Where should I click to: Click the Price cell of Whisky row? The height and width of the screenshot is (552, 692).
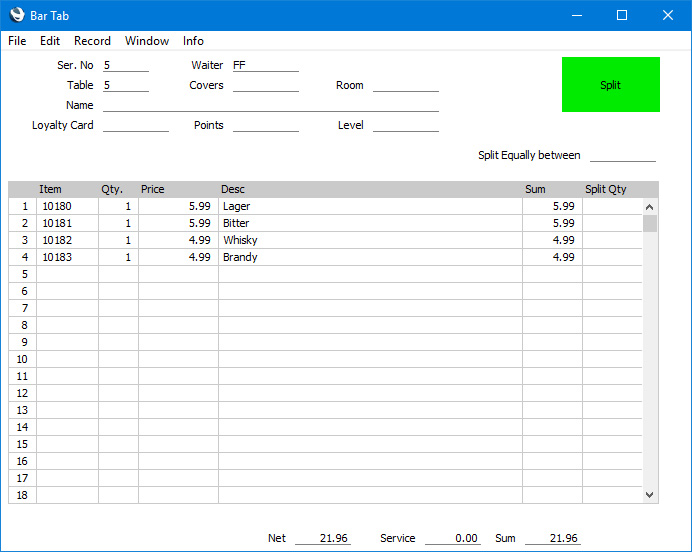click(178, 240)
